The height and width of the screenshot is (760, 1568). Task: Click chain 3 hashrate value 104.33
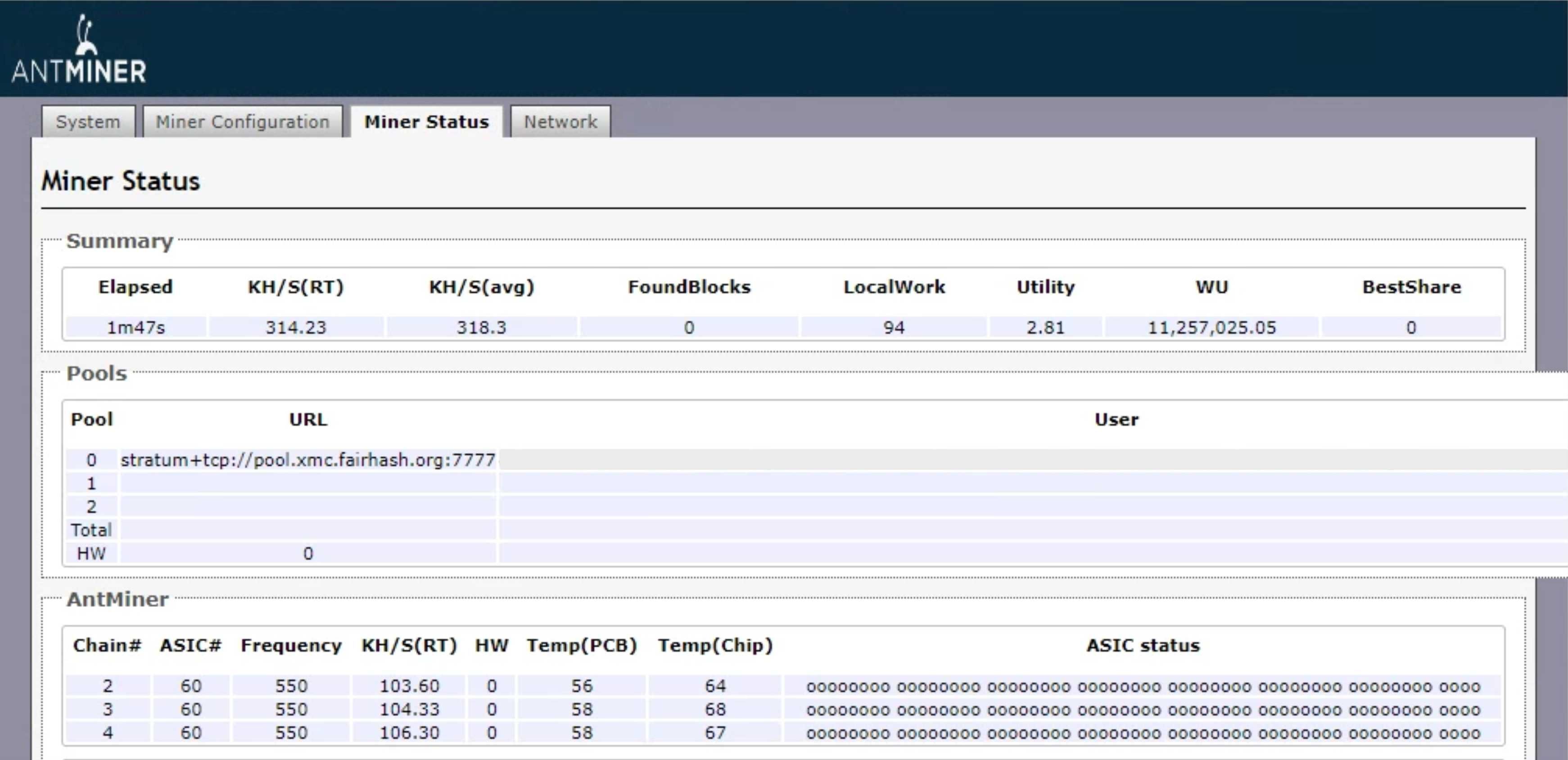(x=409, y=710)
